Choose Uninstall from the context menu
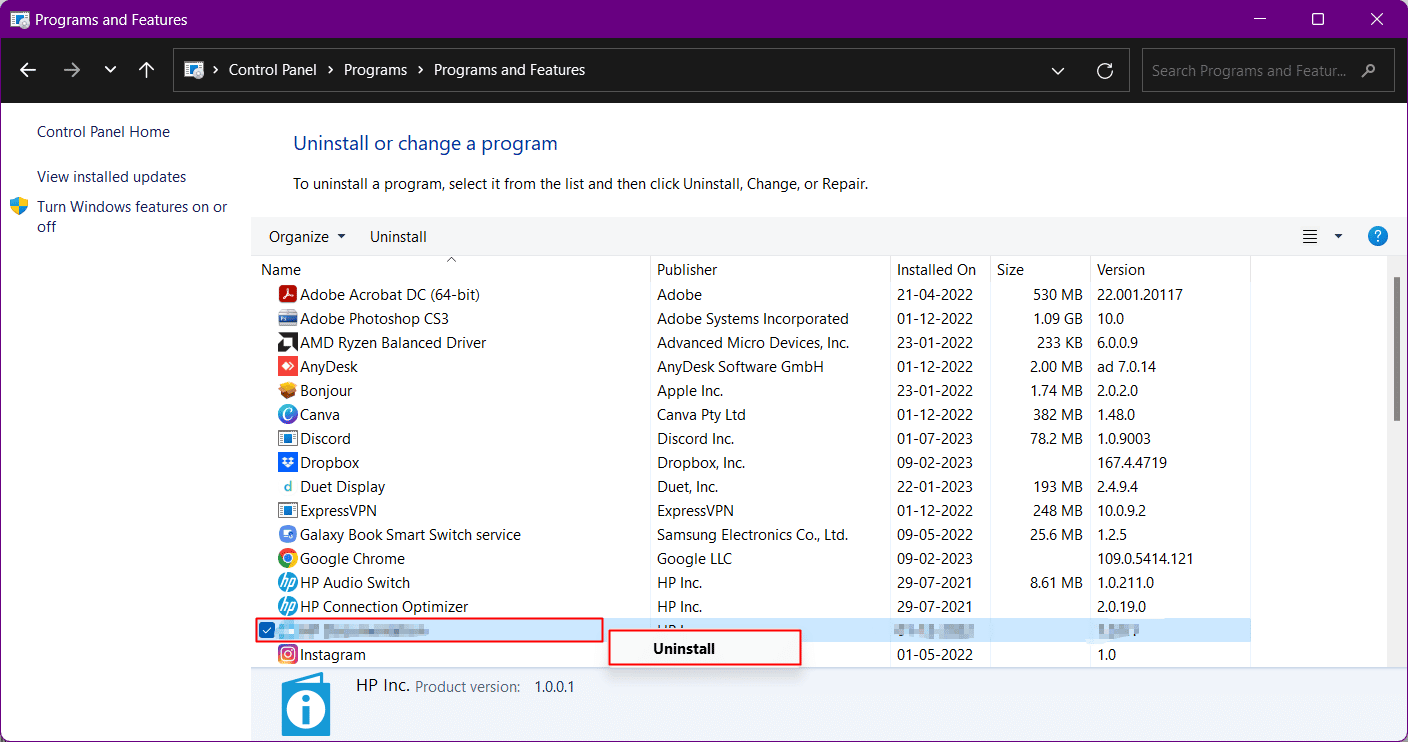This screenshot has width=1408, height=742. (x=705, y=648)
